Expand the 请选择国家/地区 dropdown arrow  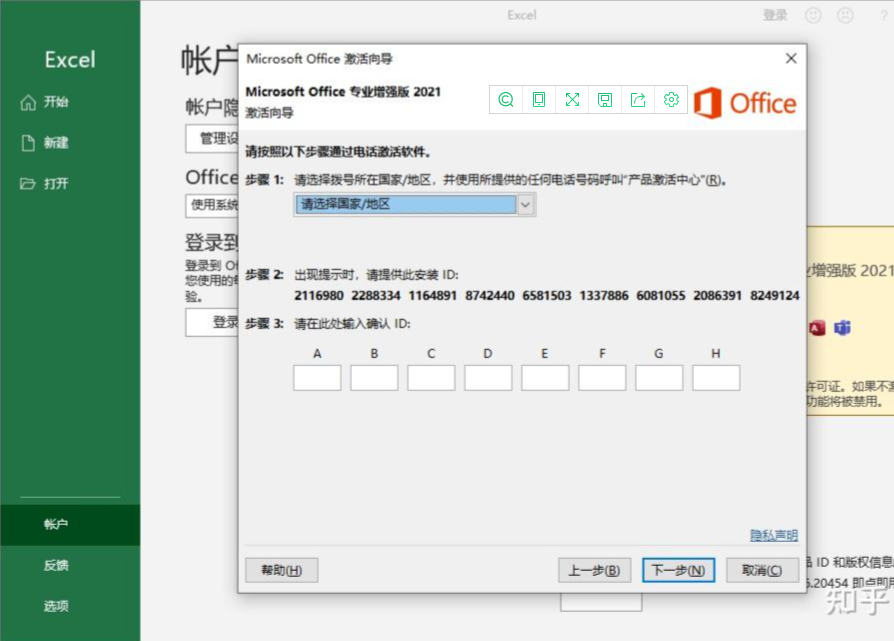[526, 205]
